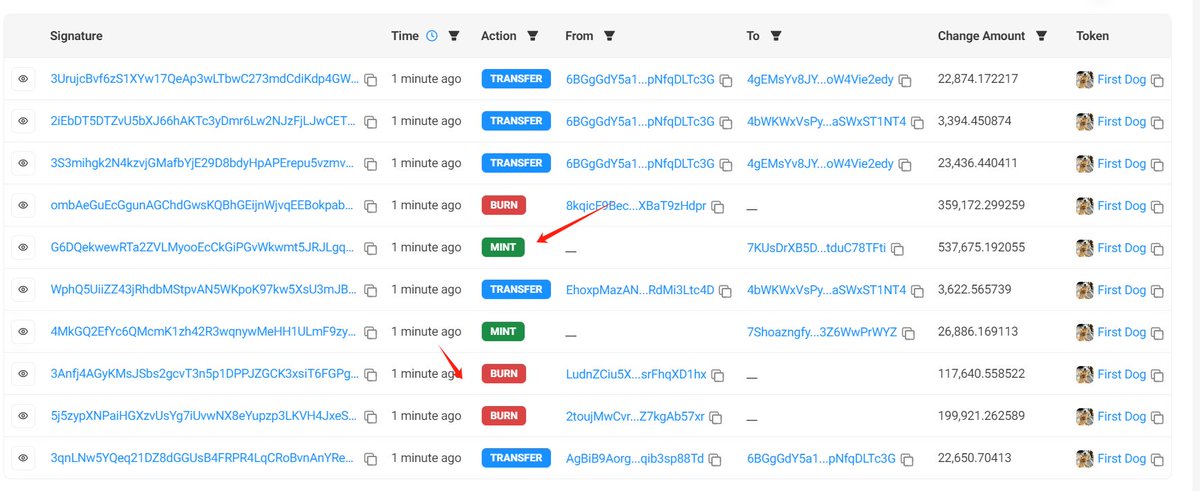Open the To column filter
The width and height of the screenshot is (1200, 491).
776,36
